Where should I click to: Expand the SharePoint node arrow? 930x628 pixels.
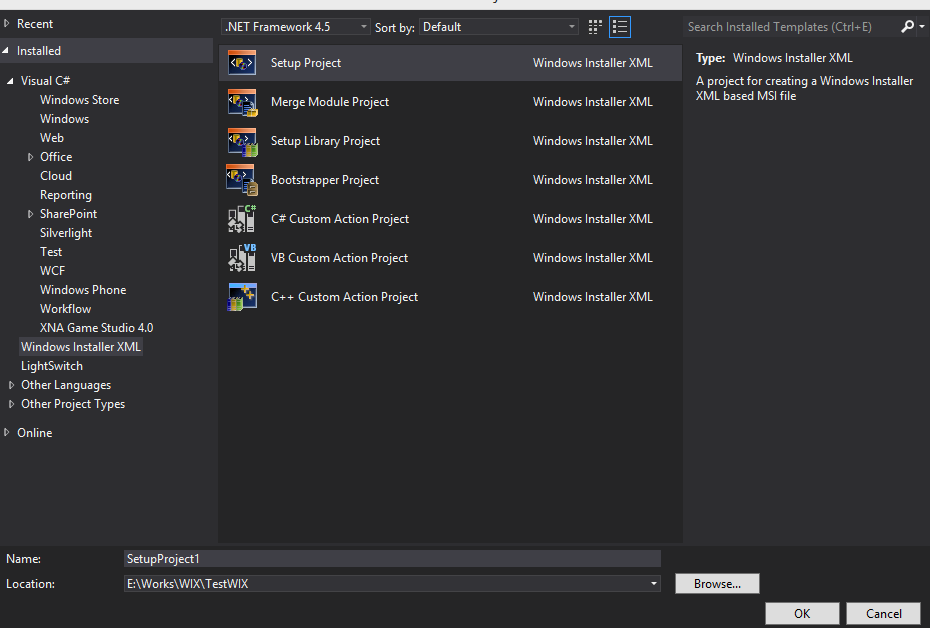click(30, 214)
